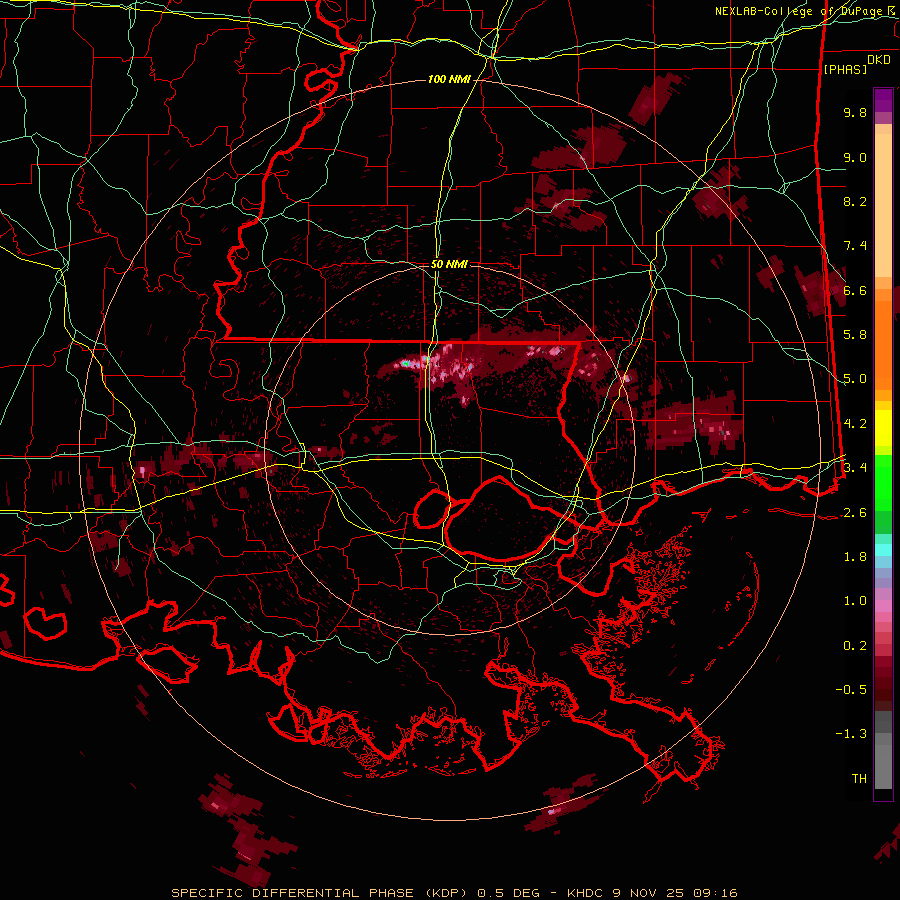
Task: Click the 9.0 value on the color scale
Action: [x=855, y=157]
